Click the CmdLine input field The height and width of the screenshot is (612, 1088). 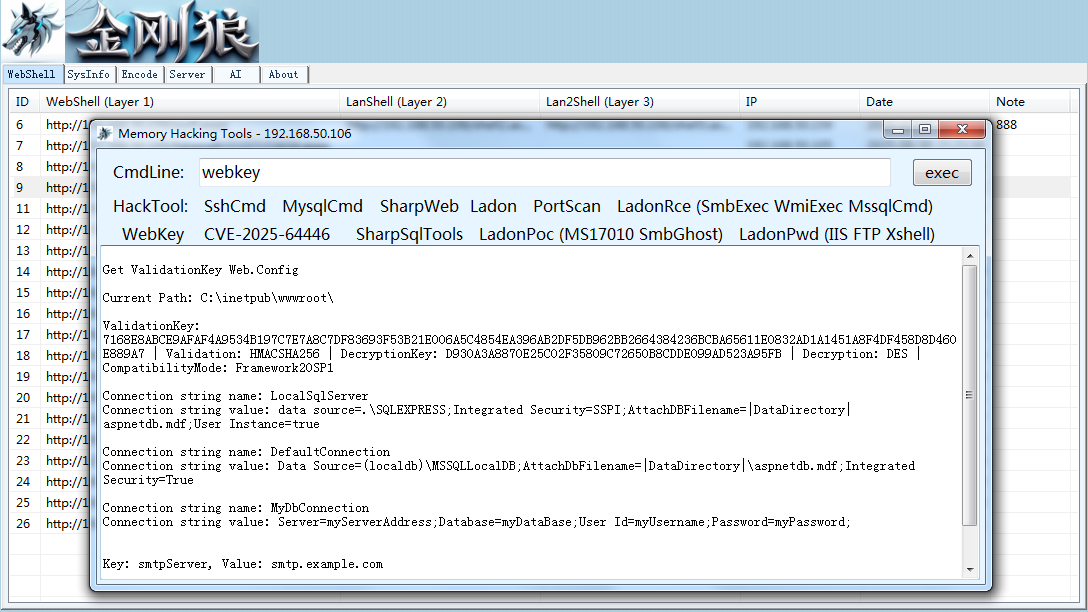[x=545, y=172]
